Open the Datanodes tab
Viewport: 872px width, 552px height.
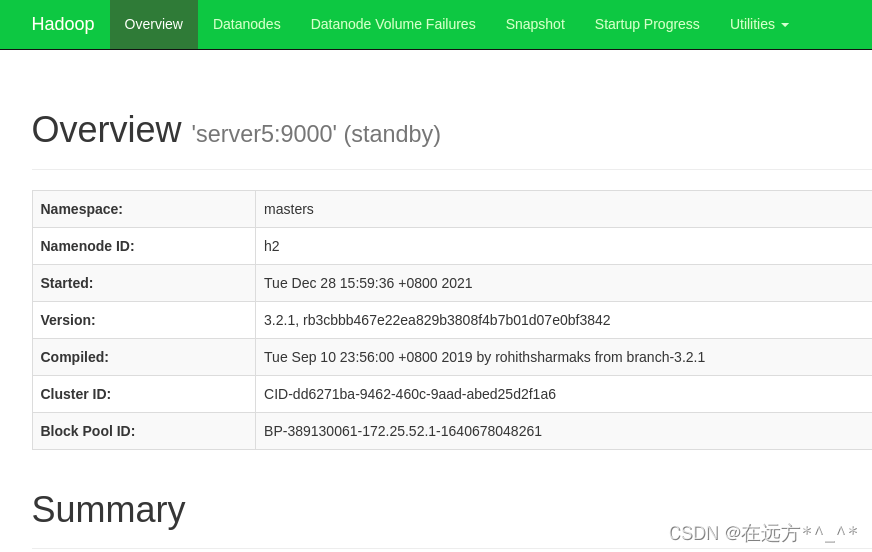[x=246, y=24]
